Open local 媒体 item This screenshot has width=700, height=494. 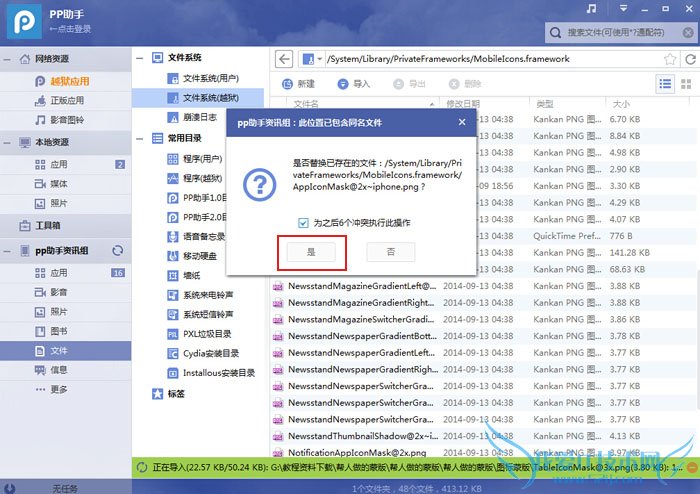(x=66, y=184)
